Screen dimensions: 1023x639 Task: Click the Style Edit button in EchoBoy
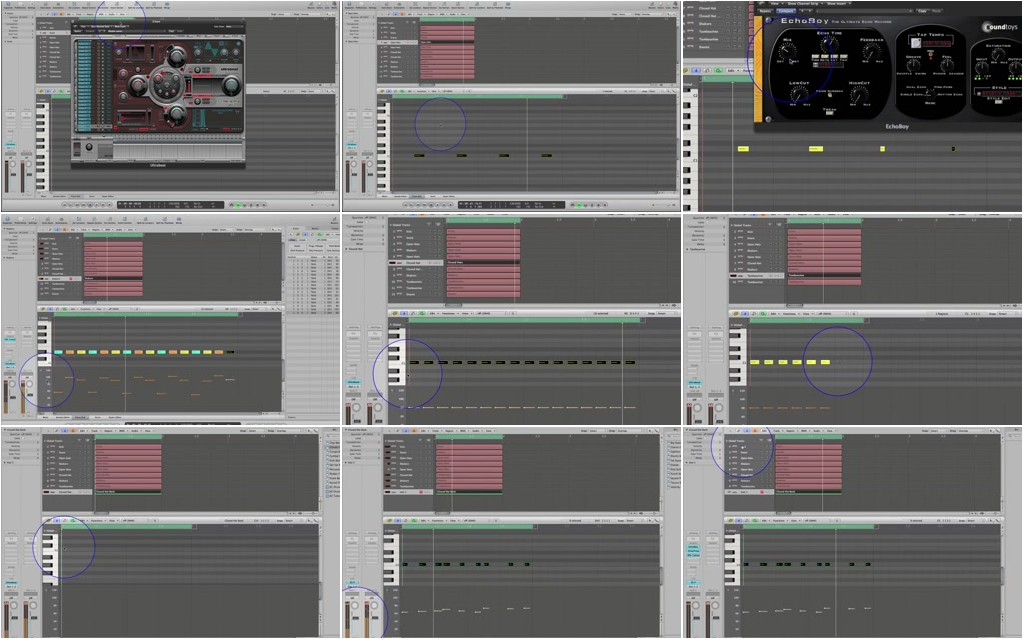(x=998, y=101)
